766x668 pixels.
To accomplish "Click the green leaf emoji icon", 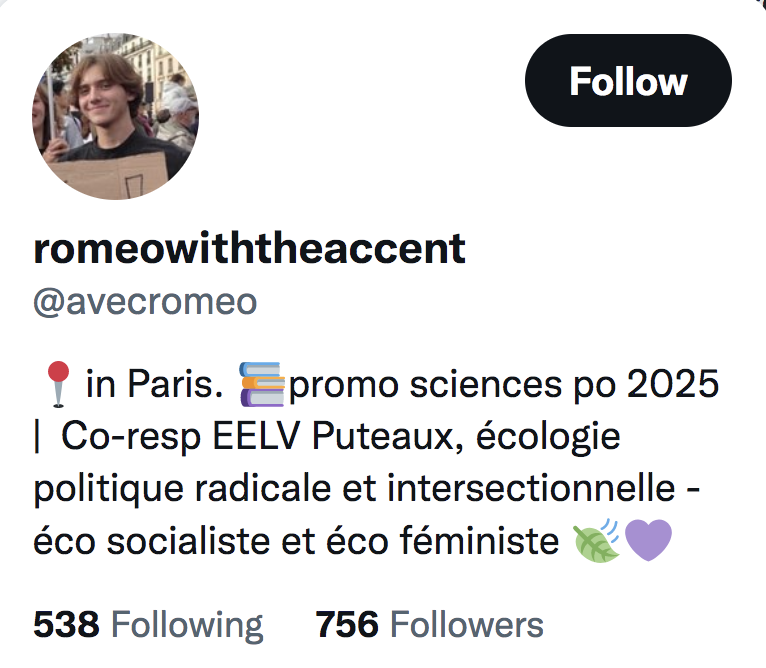I will [x=596, y=540].
